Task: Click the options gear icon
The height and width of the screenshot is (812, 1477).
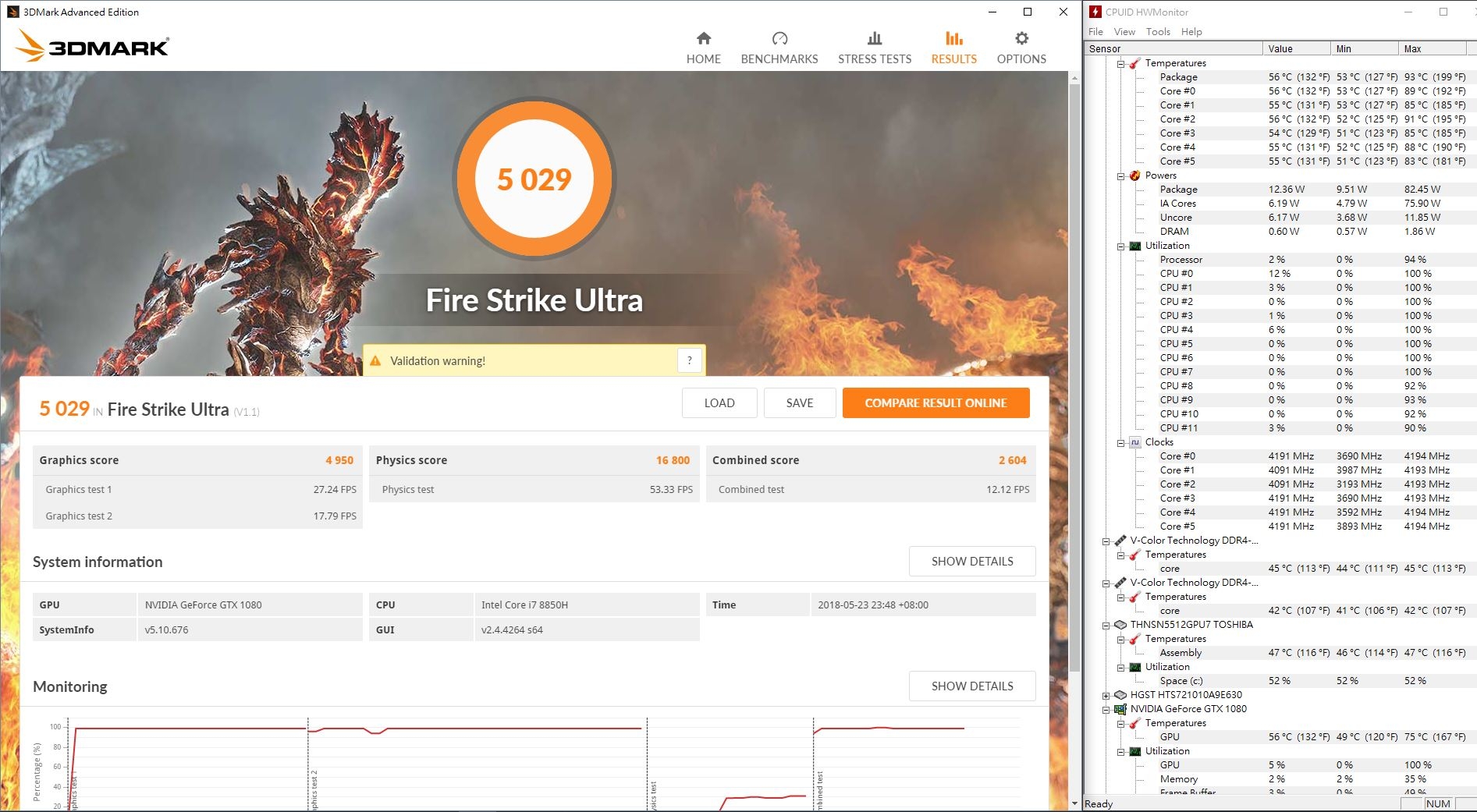Action: pos(1021,38)
